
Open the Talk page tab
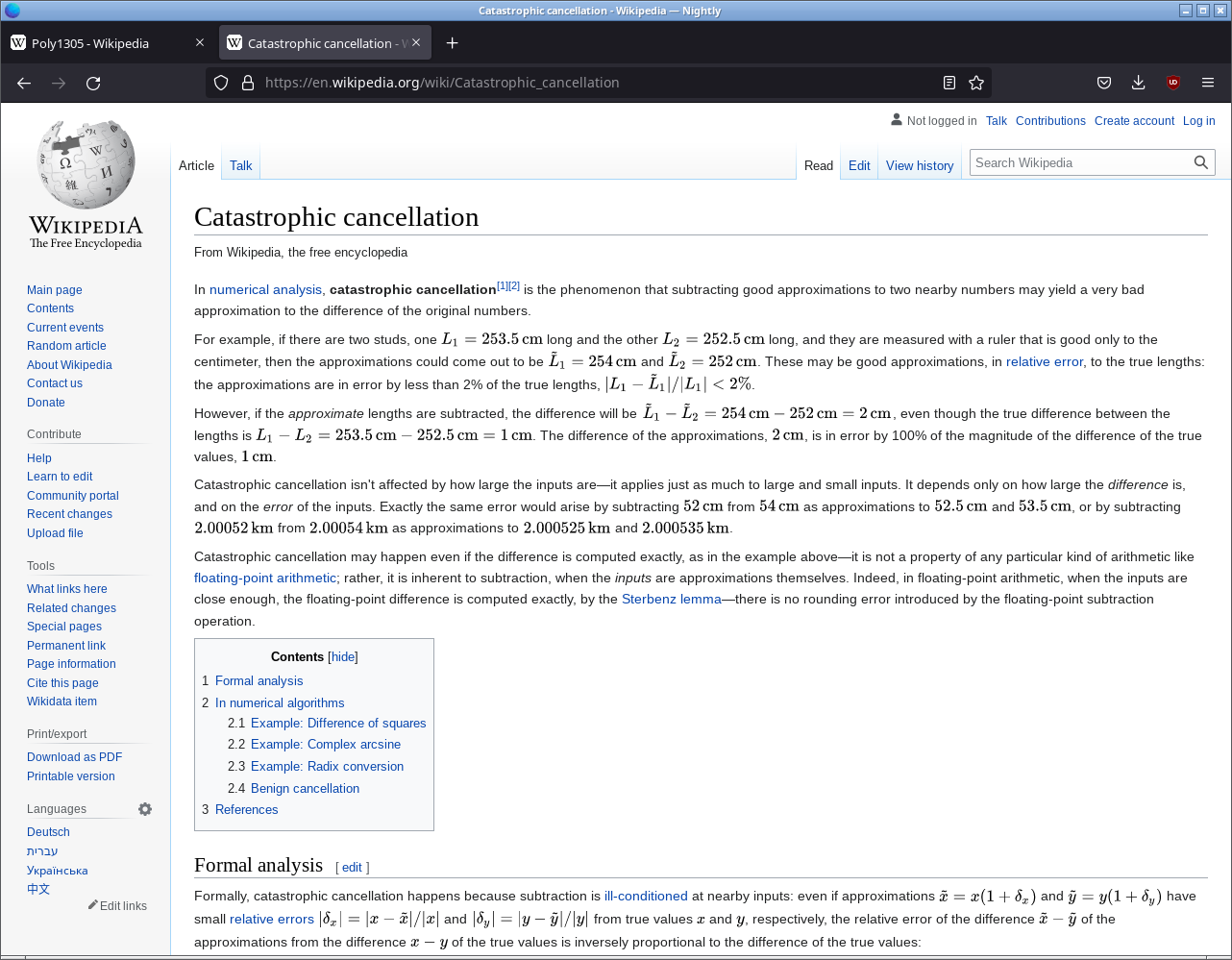tap(240, 165)
